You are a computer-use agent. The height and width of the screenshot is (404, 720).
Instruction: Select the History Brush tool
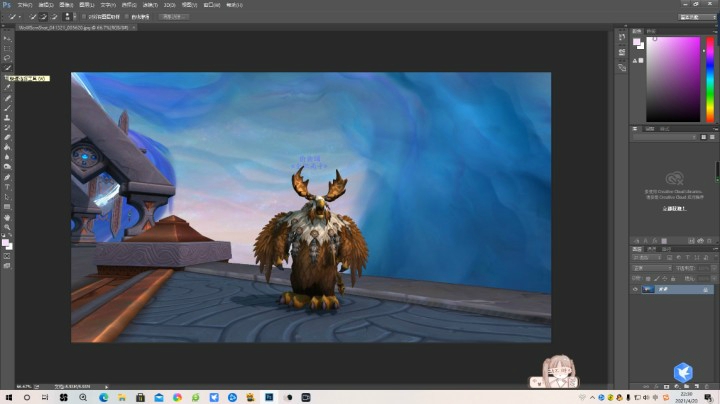7,128
